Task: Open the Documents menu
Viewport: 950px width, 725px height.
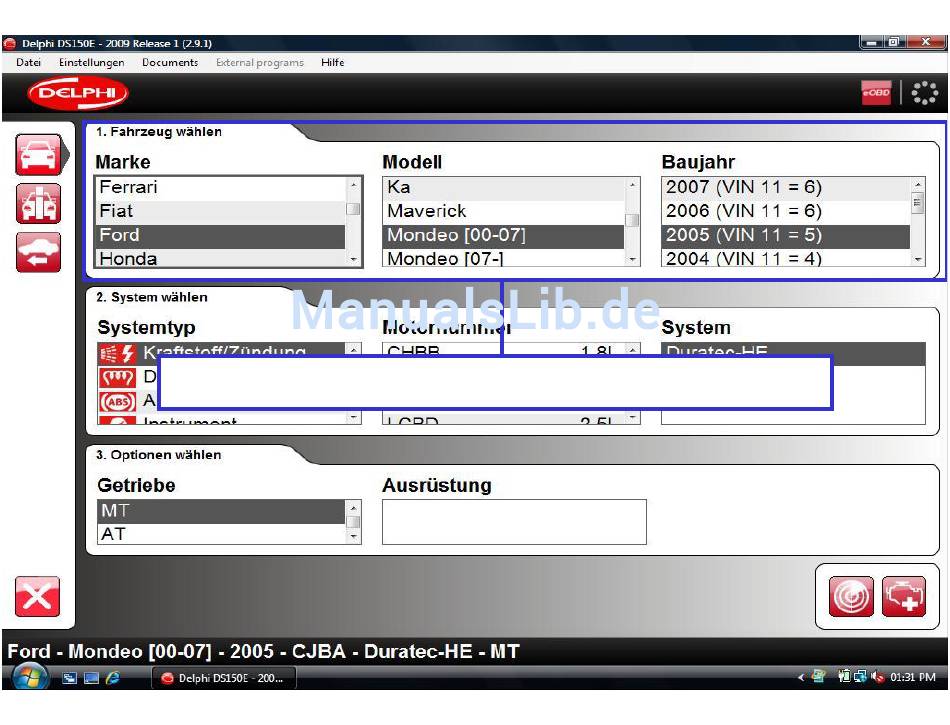Action: pyautogui.click(x=170, y=62)
